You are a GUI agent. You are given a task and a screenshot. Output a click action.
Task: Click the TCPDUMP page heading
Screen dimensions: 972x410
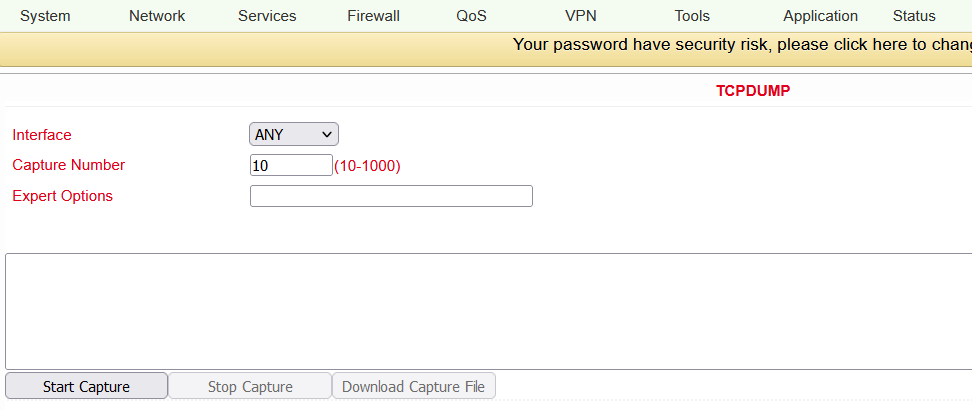(753, 91)
